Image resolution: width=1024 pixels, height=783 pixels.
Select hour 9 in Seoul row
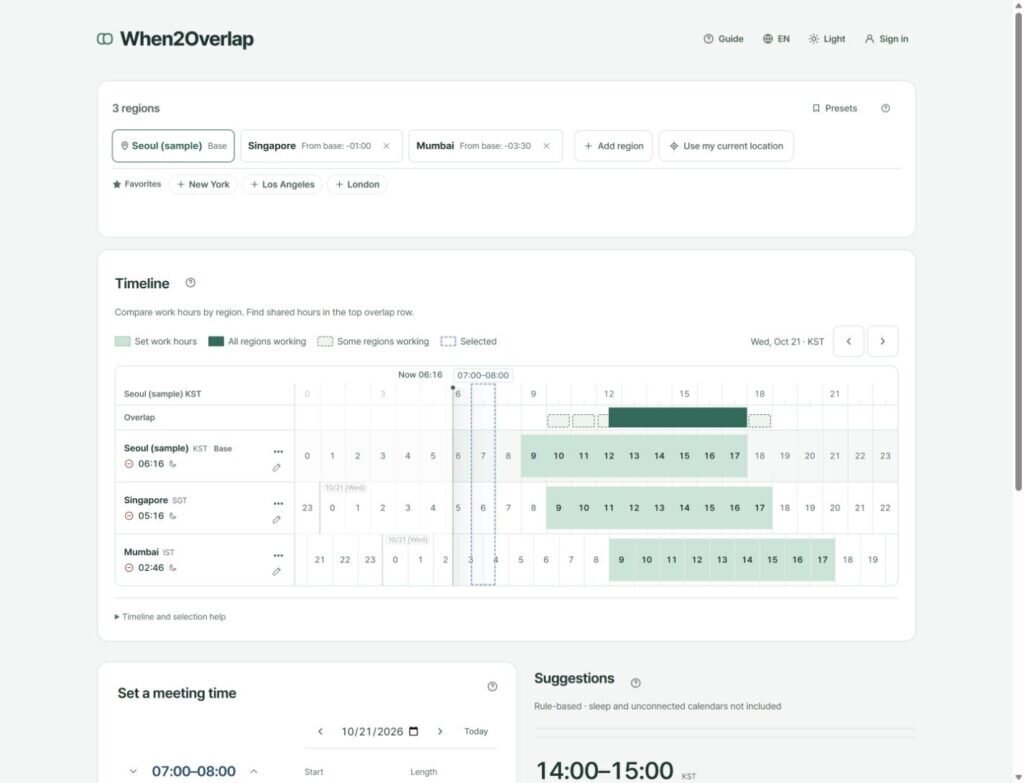point(534,456)
